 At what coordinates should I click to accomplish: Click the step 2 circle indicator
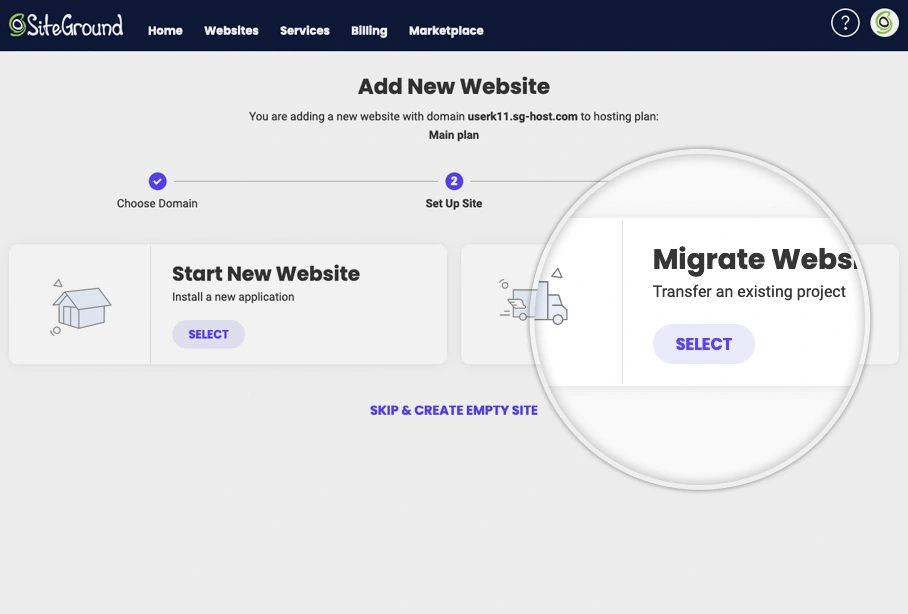454,181
